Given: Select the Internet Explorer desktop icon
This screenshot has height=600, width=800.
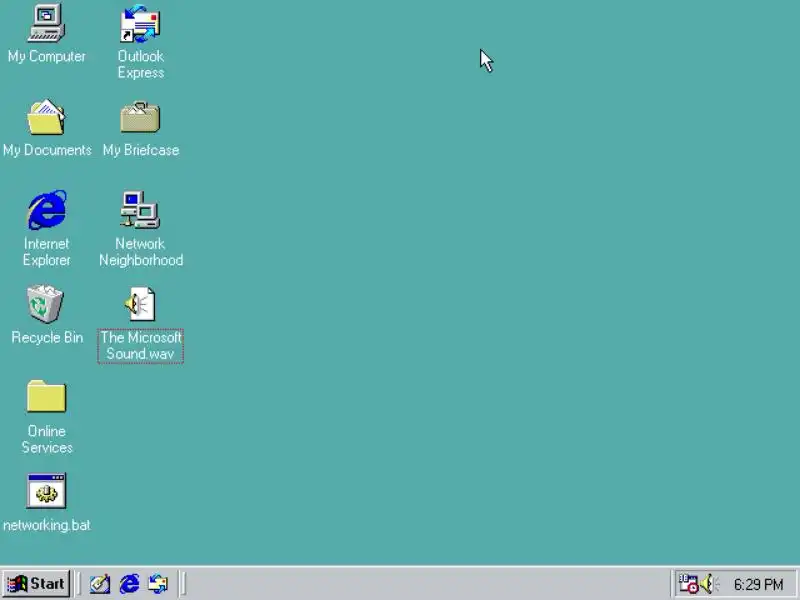Looking at the screenshot, I should (x=46, y=210).
